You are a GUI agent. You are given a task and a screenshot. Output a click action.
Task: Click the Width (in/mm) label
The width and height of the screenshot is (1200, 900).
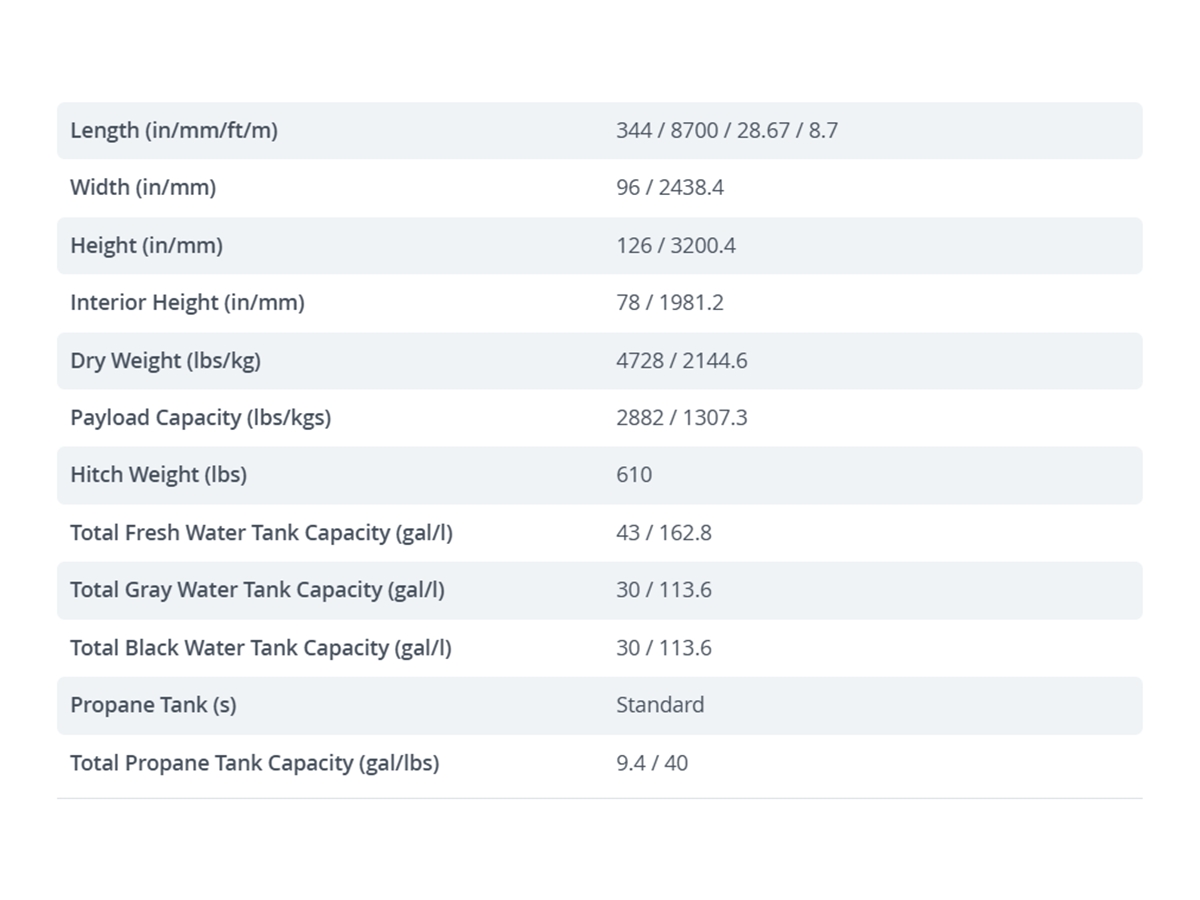pyautogui.click(x=143, y=187)
